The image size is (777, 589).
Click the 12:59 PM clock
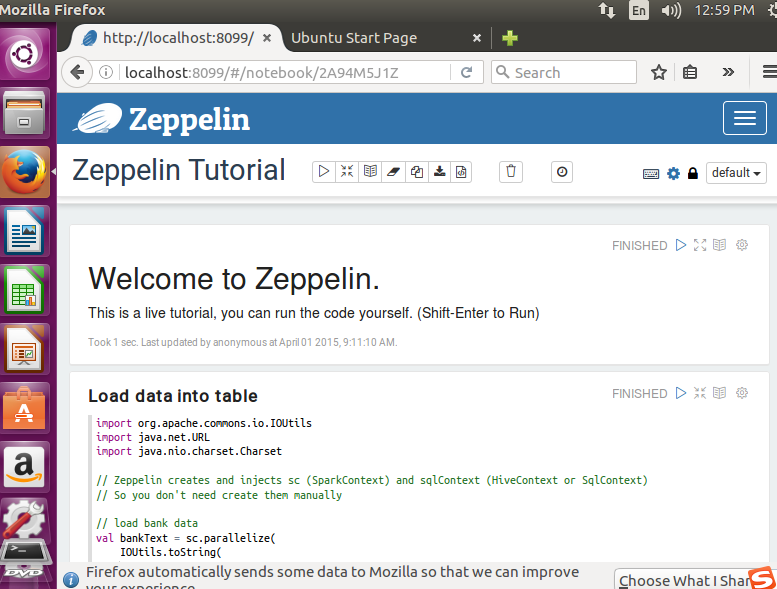[724, 10]
